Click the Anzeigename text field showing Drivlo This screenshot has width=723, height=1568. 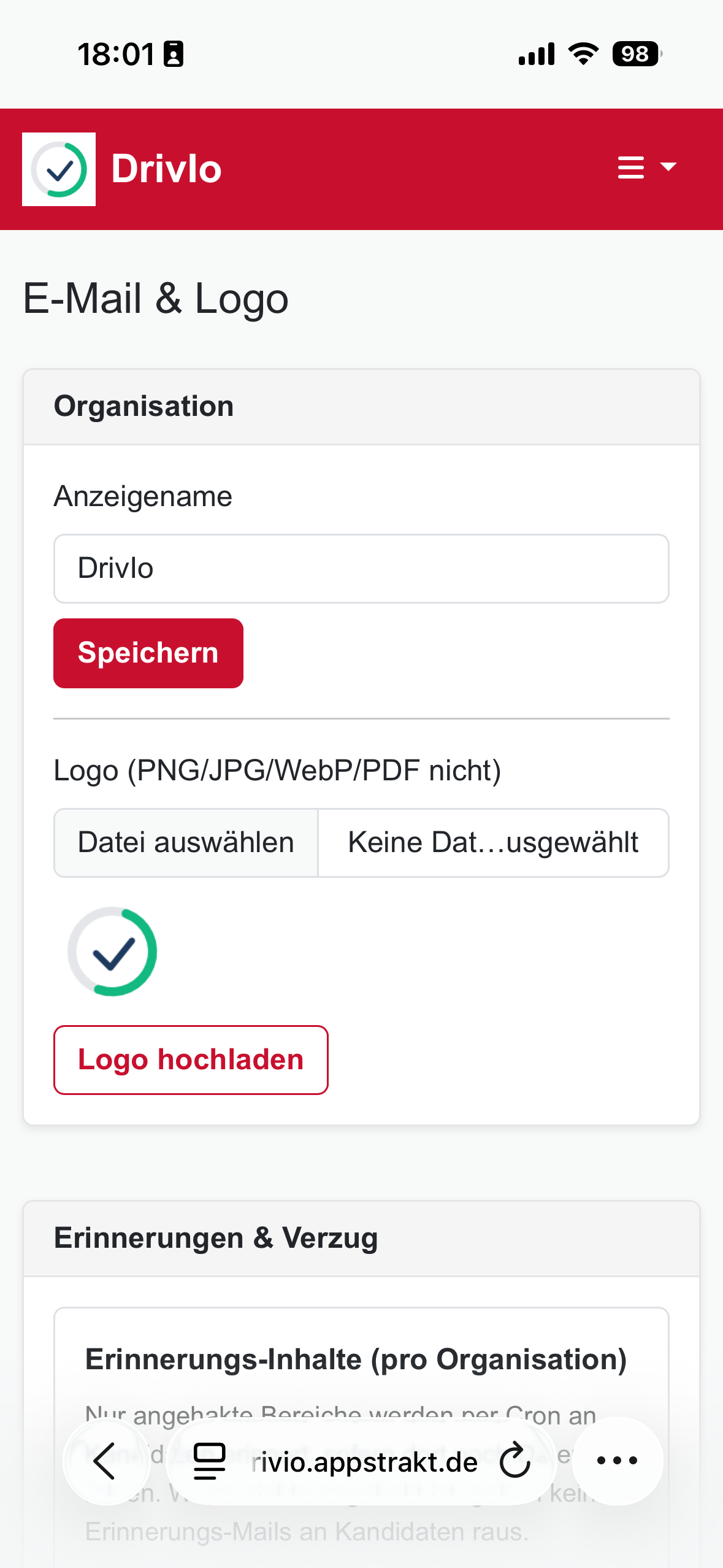[361, 568]
